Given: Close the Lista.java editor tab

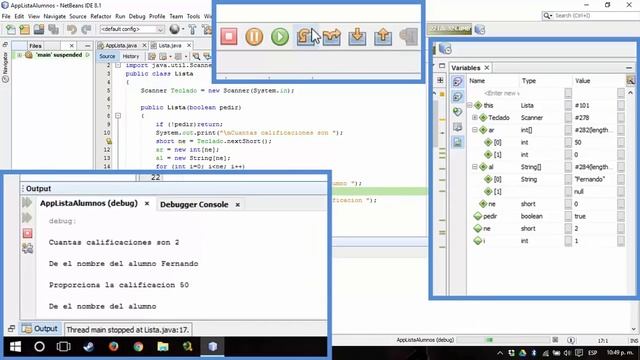Looking at the screenshot, I should click(x=189, y=45).
